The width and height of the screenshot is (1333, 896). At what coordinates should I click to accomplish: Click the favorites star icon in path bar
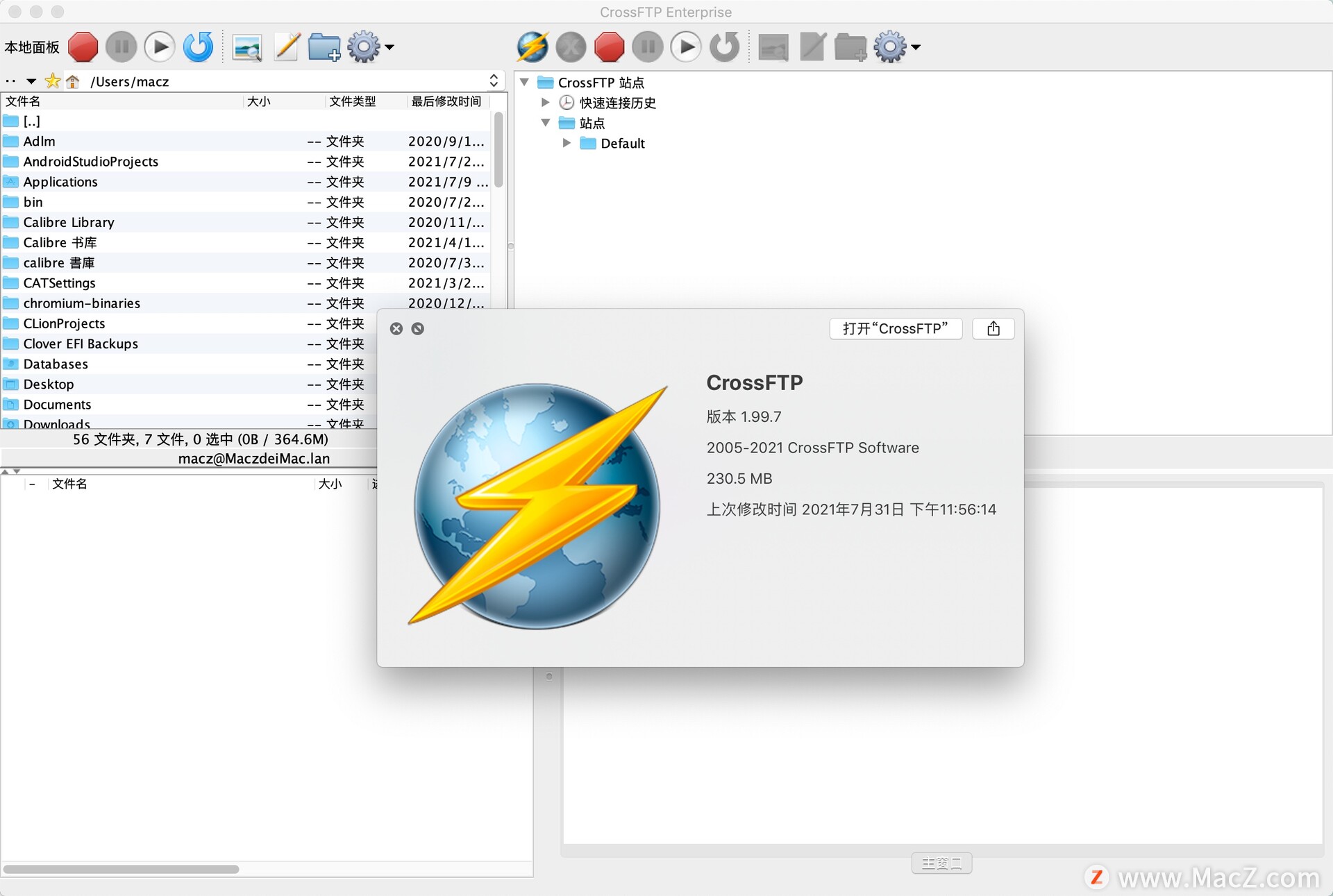[53, 81]
